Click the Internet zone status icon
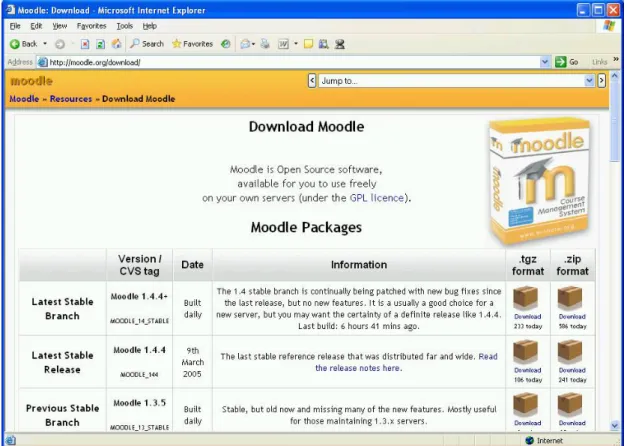This screenshot has height=446, width=627. point(529,440)
